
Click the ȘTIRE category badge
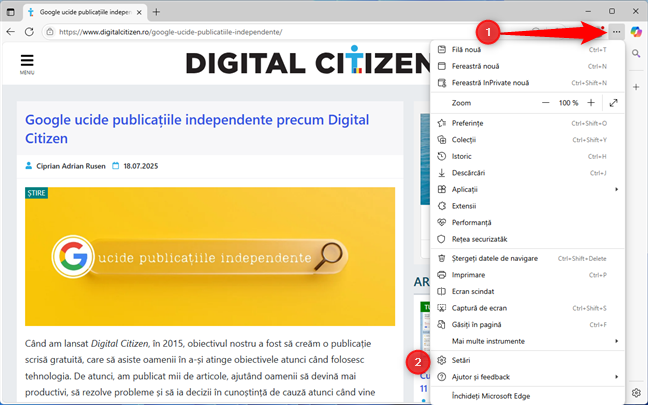pos(36,193)
